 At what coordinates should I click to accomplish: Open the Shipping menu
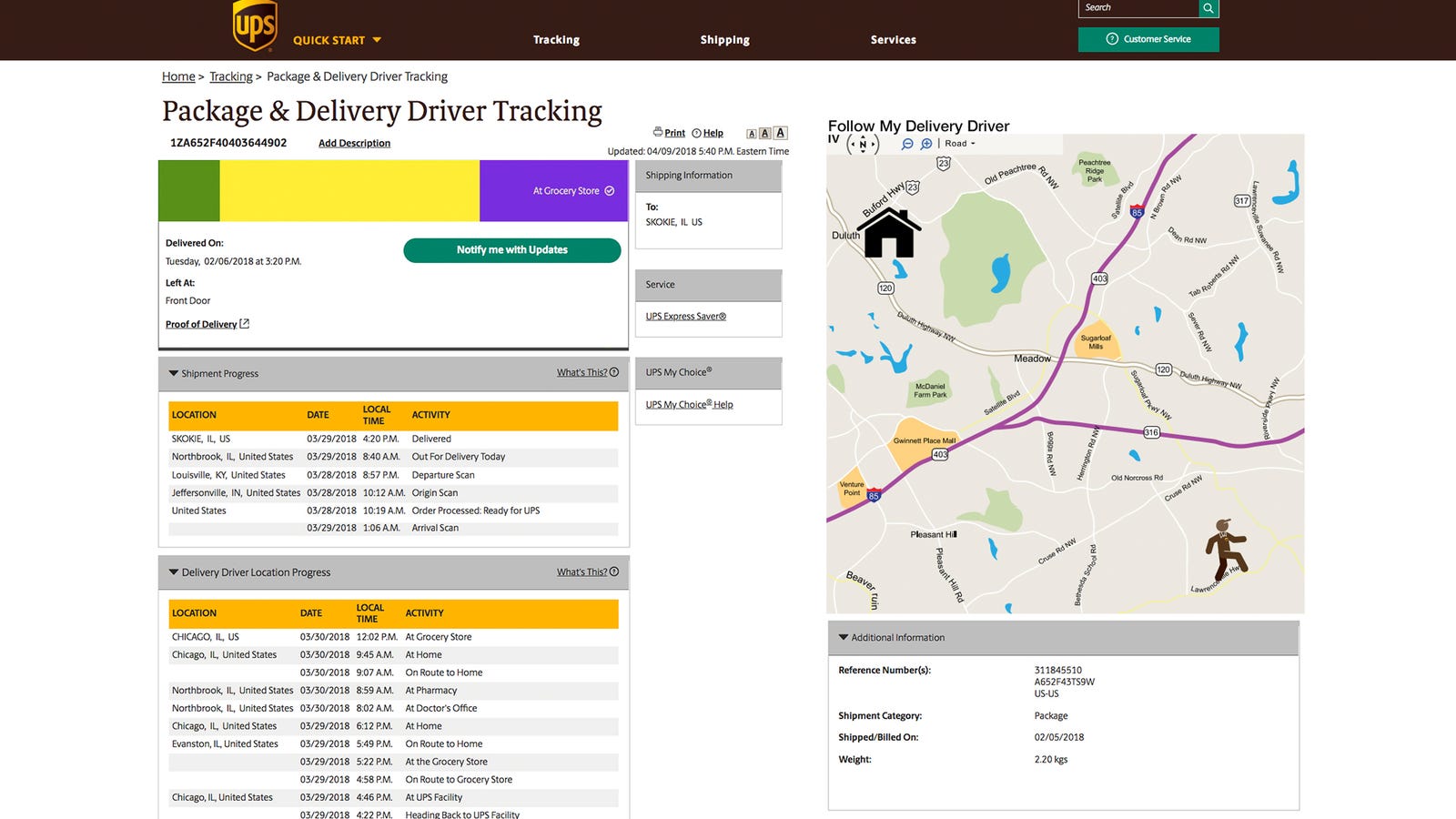point(725,40)
